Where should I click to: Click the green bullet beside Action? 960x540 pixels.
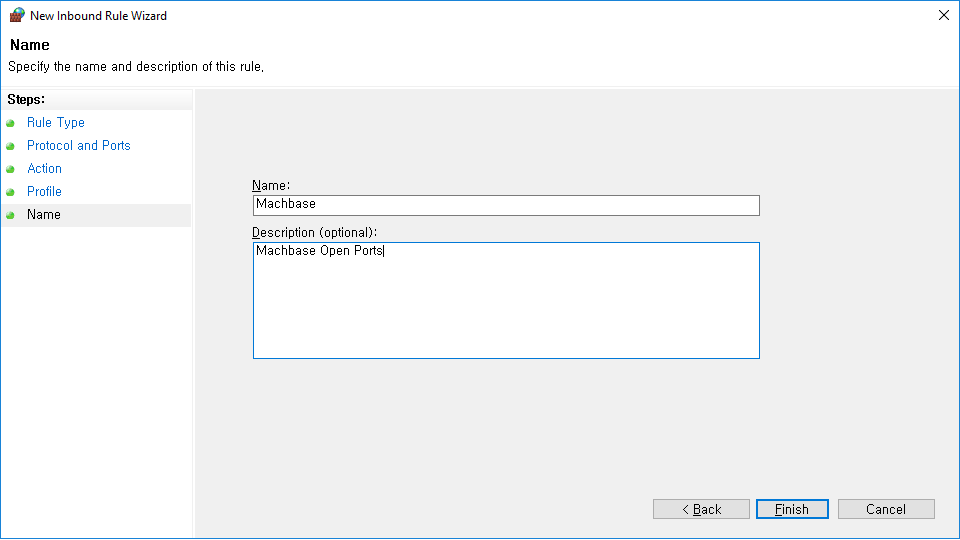click(x=11, y=169)
